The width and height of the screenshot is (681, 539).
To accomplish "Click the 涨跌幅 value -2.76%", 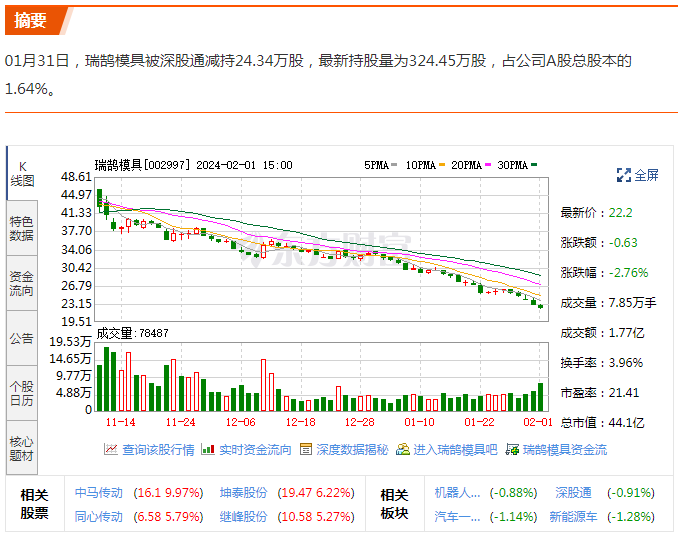I will tap(628, 273).
